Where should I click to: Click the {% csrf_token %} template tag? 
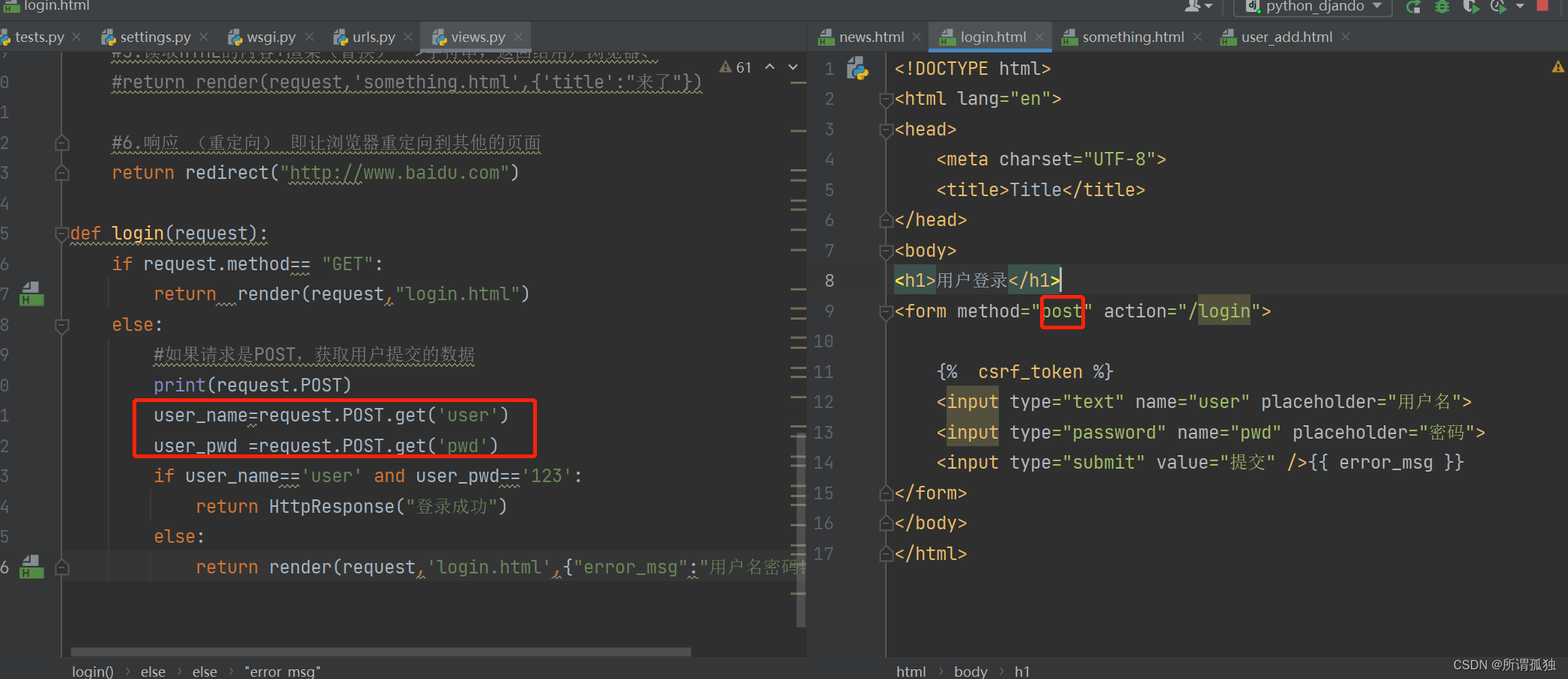pos(1024,372)
